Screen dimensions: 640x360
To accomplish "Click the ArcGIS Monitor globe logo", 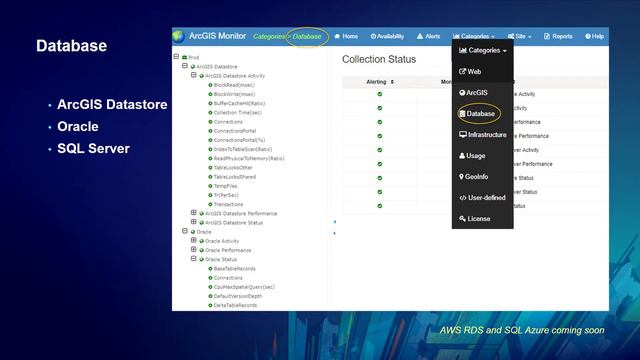I will [x=178, y=36].
